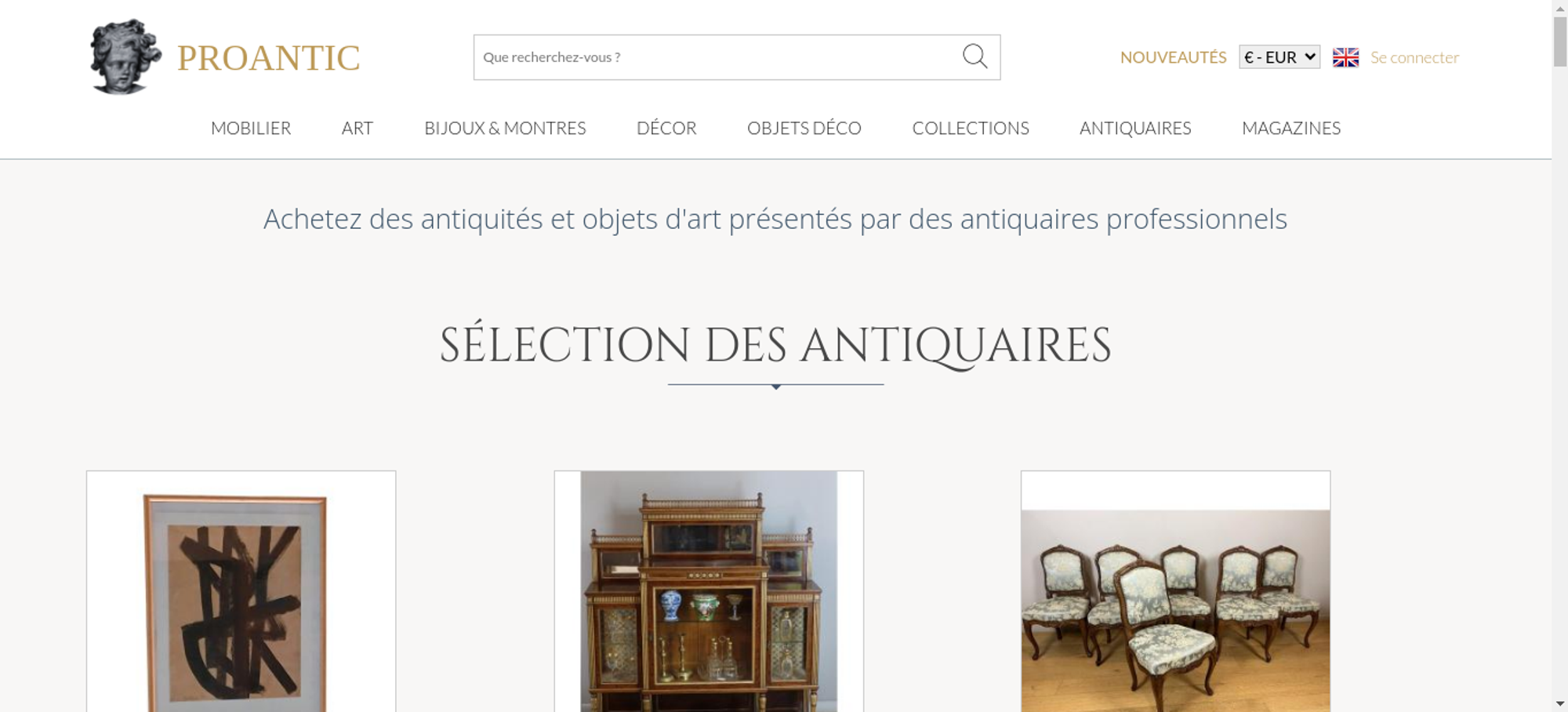Open the € - EUR currency dropdown
The width and height of the screenshot is (1568, 712).
click(1279, 57)
